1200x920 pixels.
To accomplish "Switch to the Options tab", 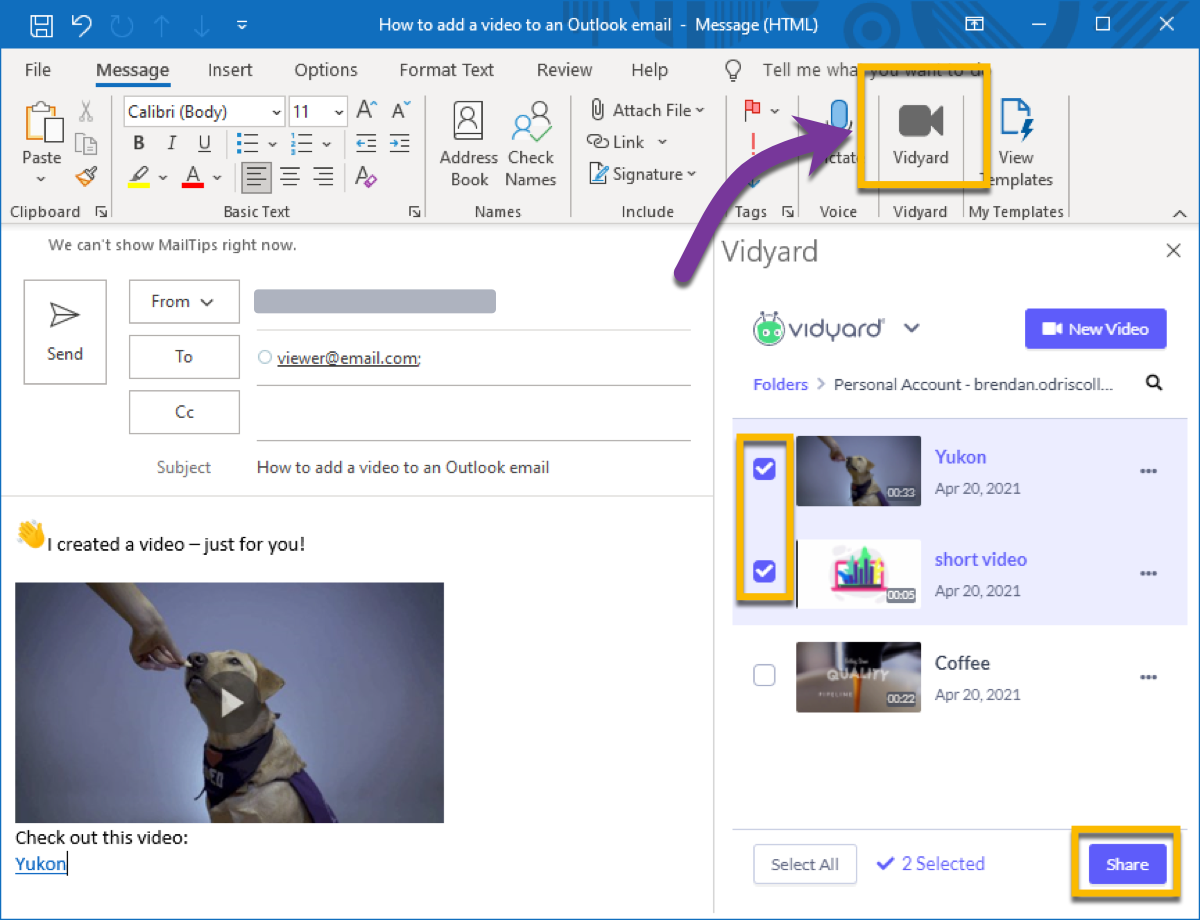I will (x=326, y=70).
